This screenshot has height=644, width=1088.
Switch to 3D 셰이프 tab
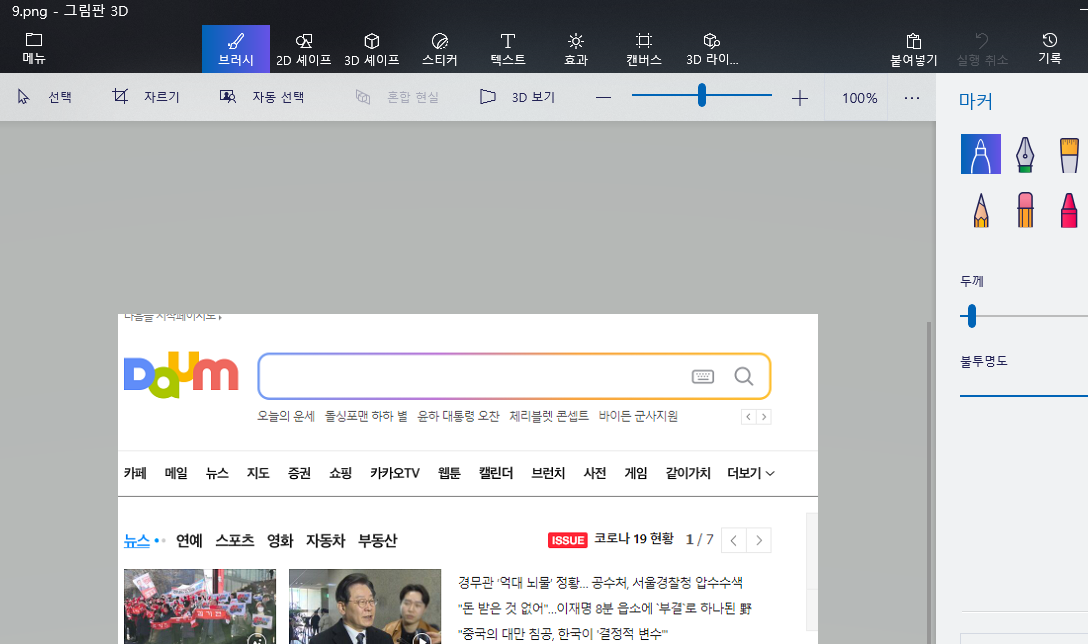click(x=372, y=49)
